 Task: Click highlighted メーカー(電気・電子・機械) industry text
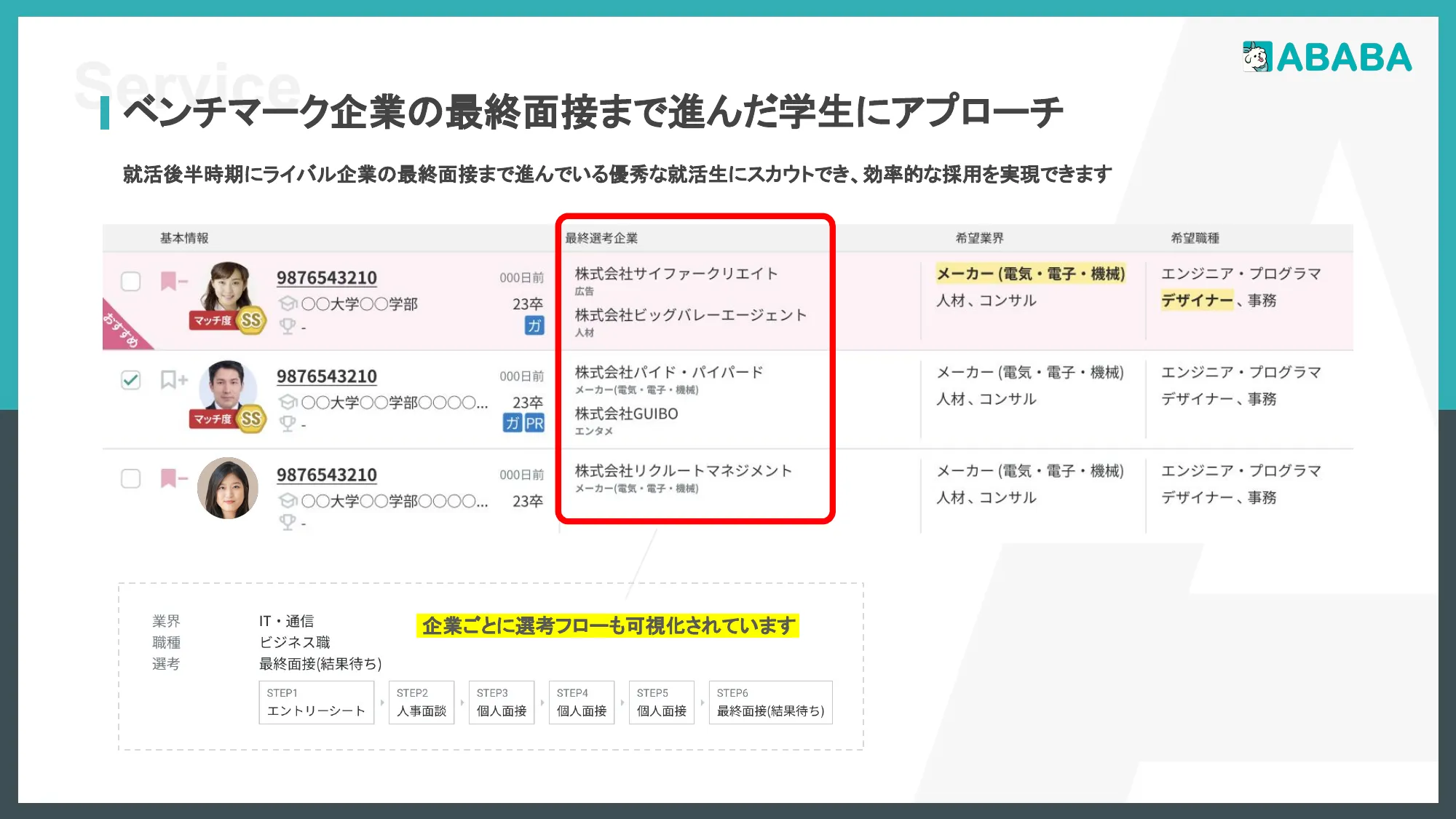coord(1031,274)
